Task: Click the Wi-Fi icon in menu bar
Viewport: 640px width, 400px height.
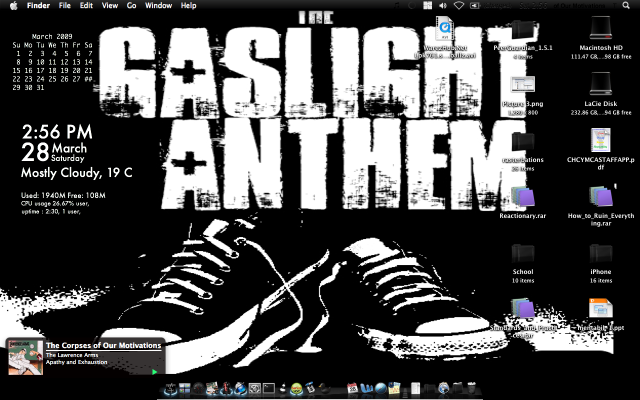Action: 459,5
